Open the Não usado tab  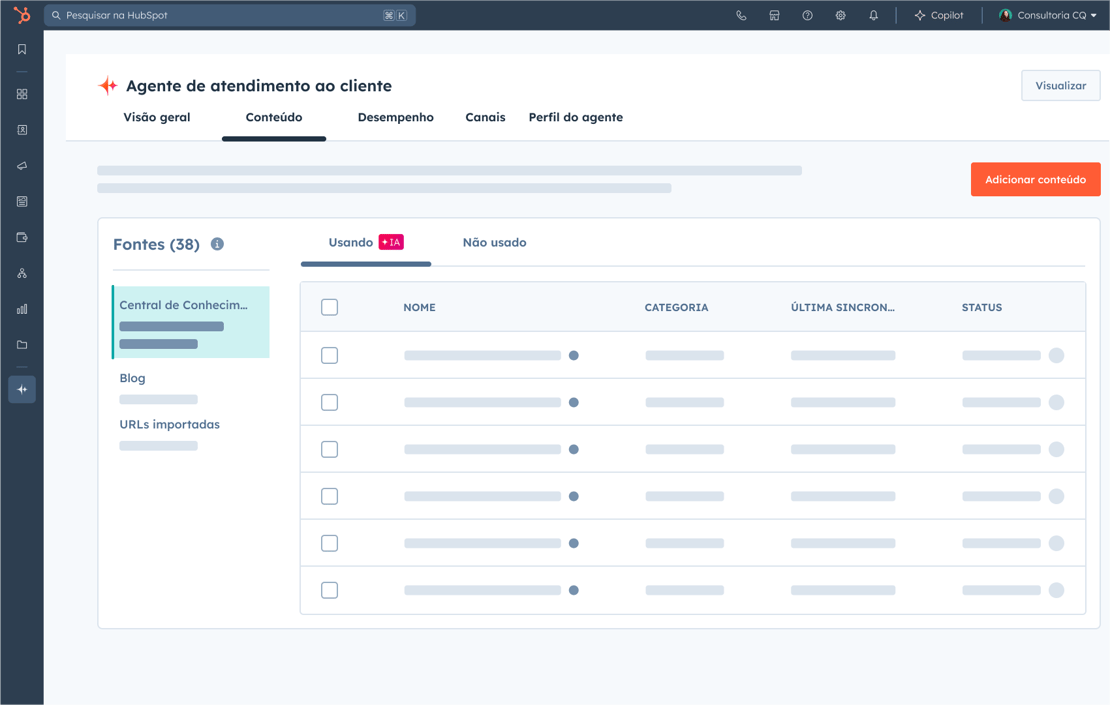(494, 243)
